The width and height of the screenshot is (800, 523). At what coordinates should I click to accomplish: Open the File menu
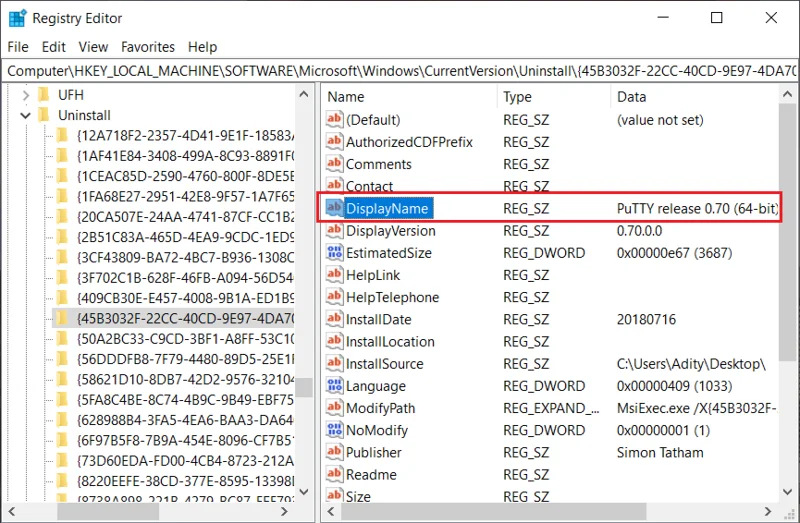tap(18, 47)
